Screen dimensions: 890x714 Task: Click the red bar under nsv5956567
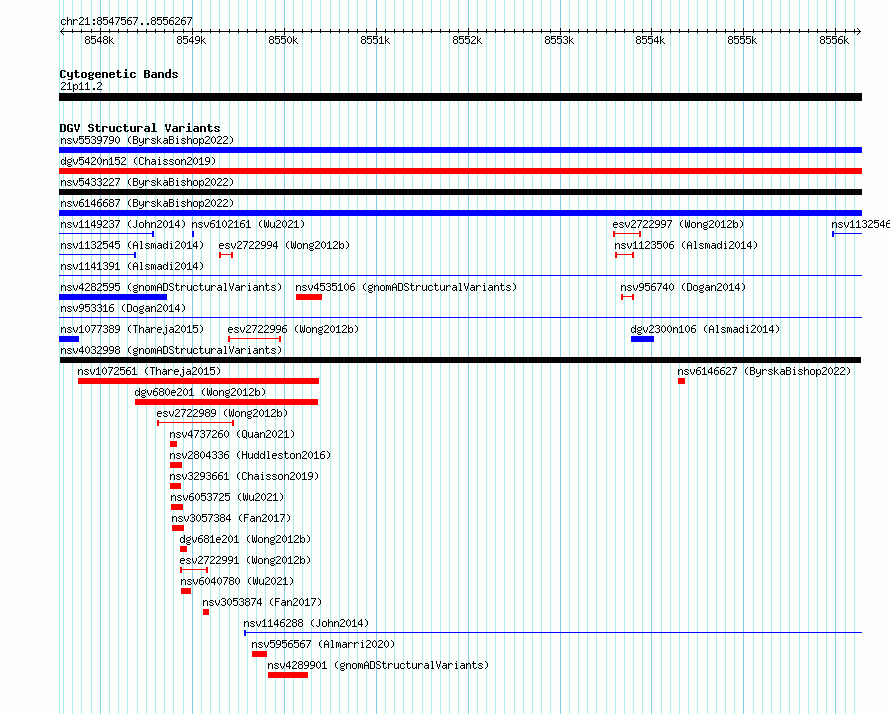259,654
